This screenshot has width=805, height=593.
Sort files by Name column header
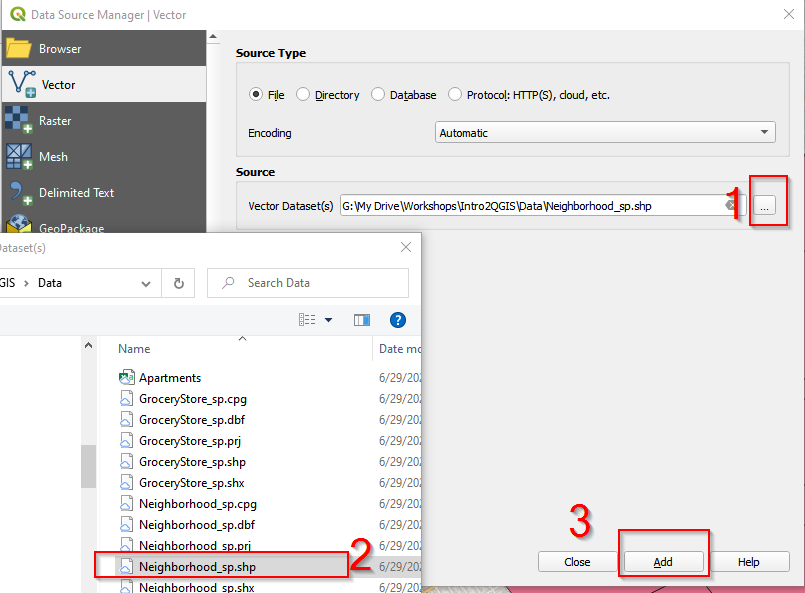coord(135,349)
